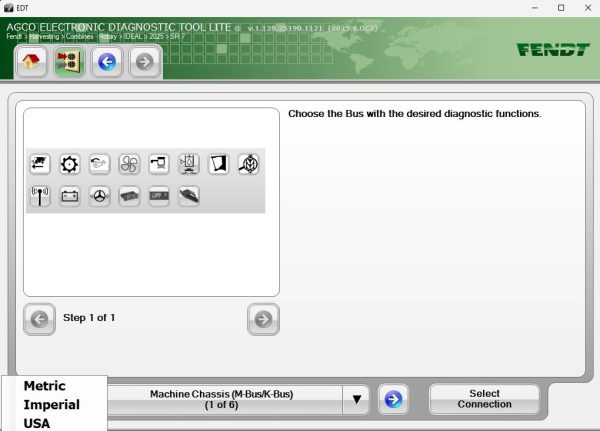The width and height of the screenshot is (600, 431).
Task: Click the 'Step 1 of 1' label
Action: pos(89,318)
